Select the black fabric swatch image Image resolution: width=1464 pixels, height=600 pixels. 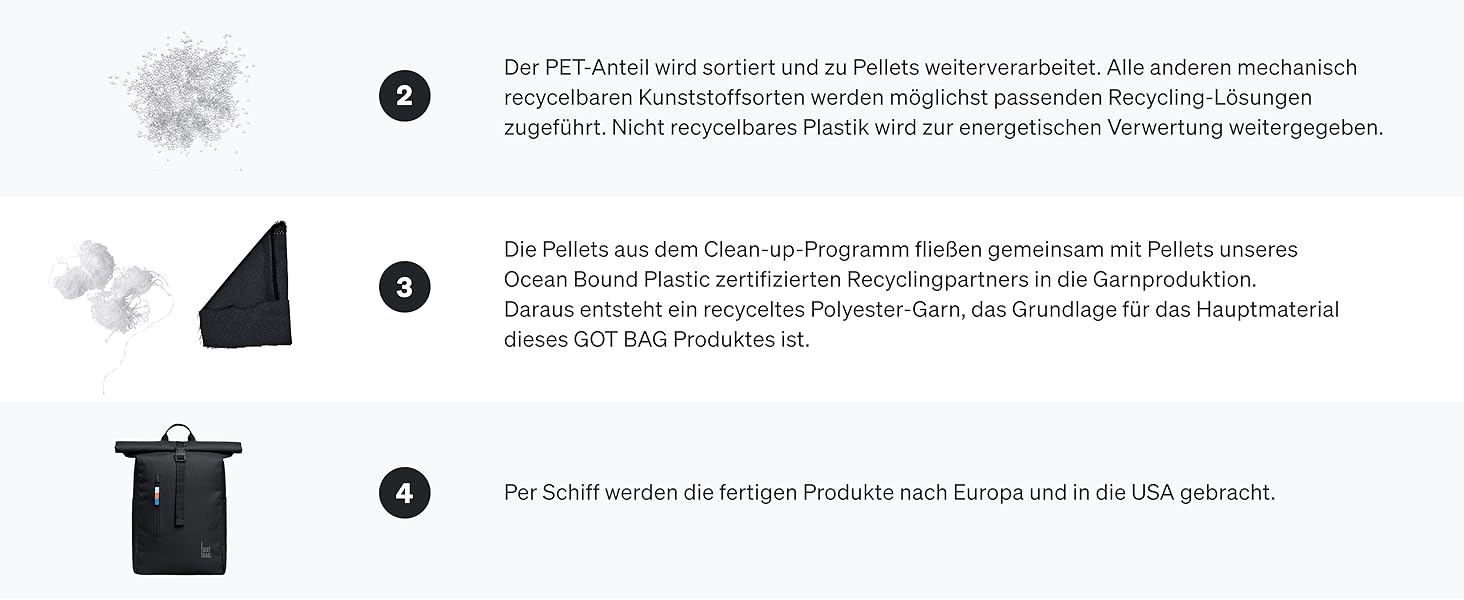coord(246,286)
